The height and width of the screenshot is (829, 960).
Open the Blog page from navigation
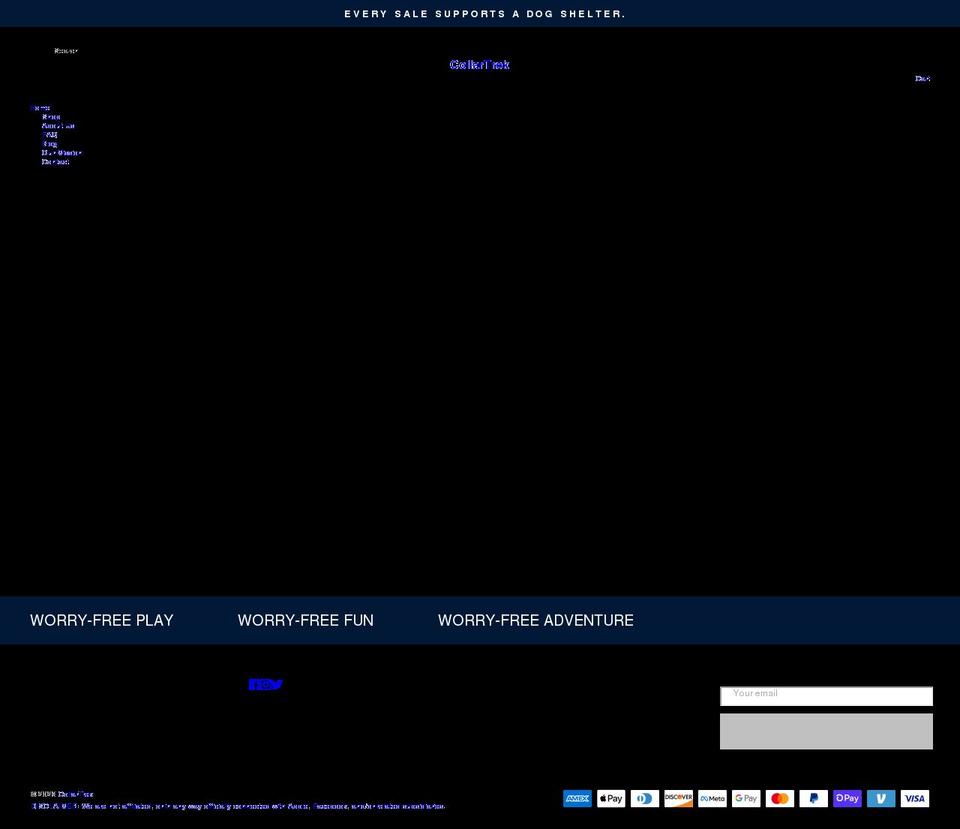tap(48, 143)
